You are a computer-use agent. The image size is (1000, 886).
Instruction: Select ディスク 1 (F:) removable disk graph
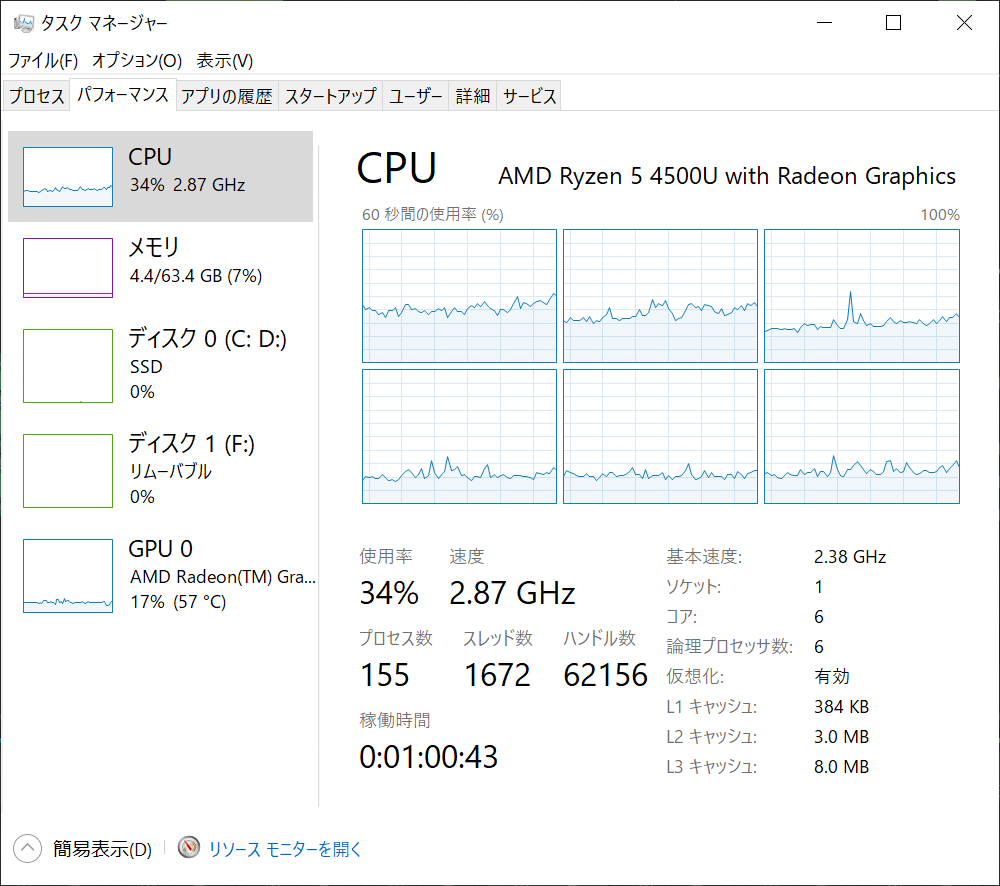pyautogui.click(x=68, y=471)
